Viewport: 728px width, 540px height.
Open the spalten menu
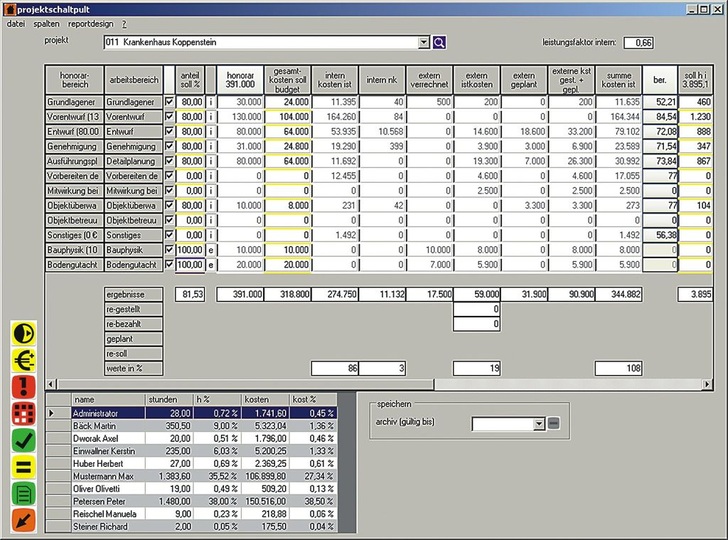pos(45,22)
